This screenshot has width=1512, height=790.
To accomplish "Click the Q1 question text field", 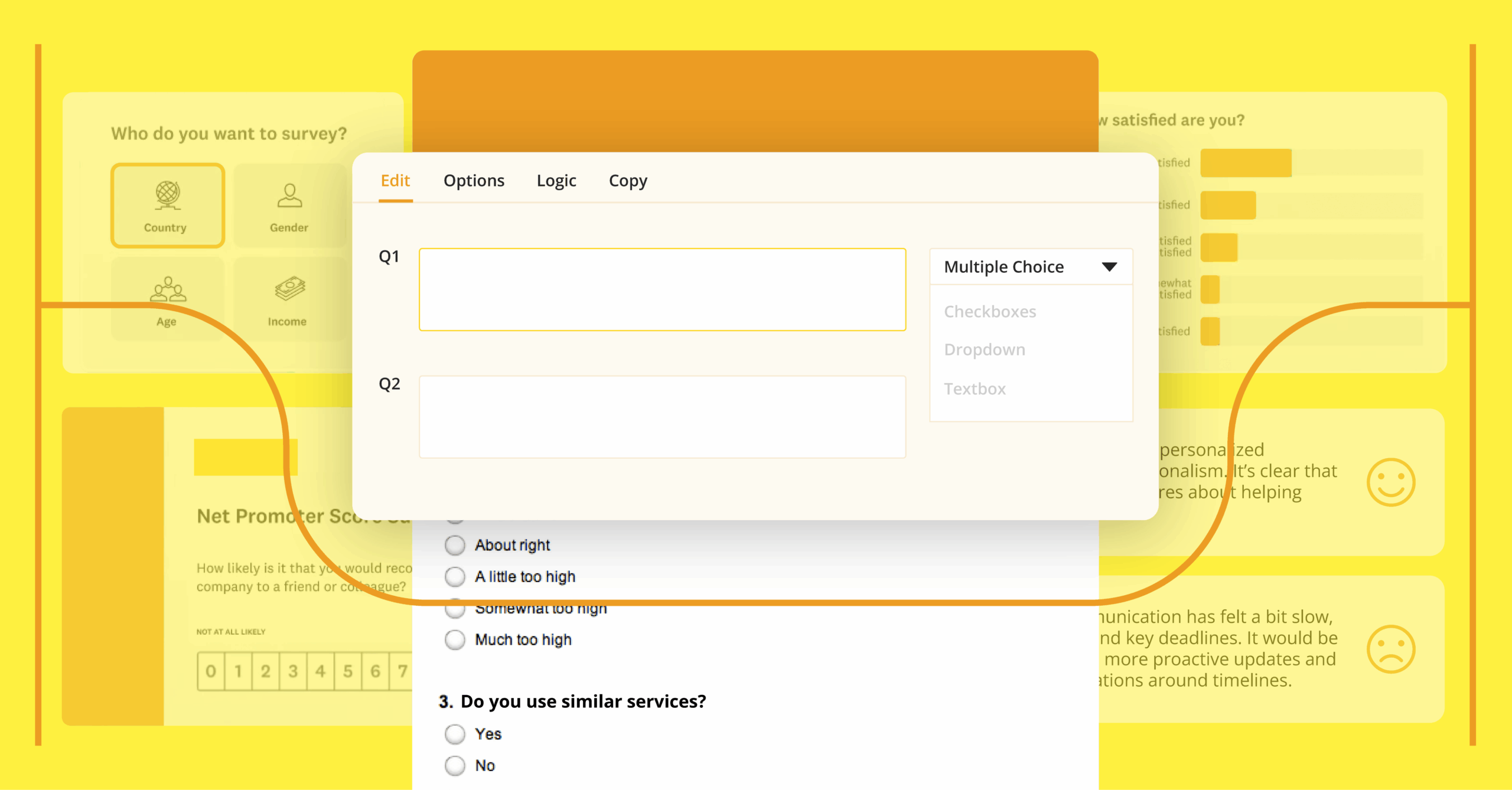I will (662, 289).
